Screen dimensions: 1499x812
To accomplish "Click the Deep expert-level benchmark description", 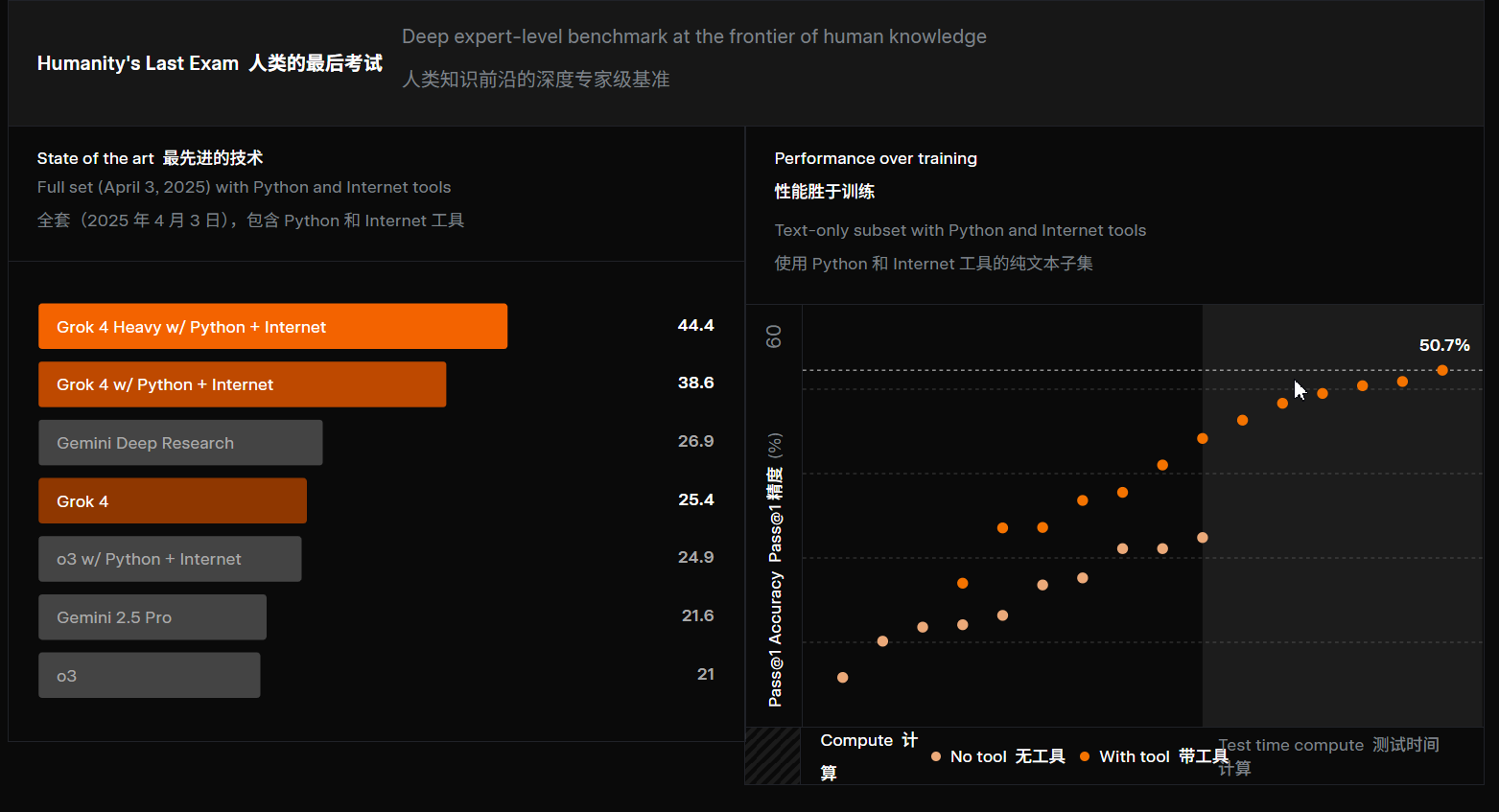I will [x=694, y=36].
